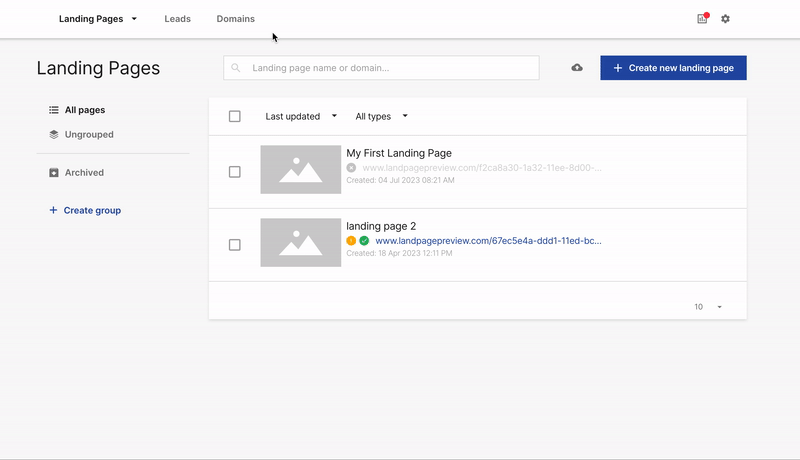Click the search magnifier icon
800x460 pixels.
237,68
